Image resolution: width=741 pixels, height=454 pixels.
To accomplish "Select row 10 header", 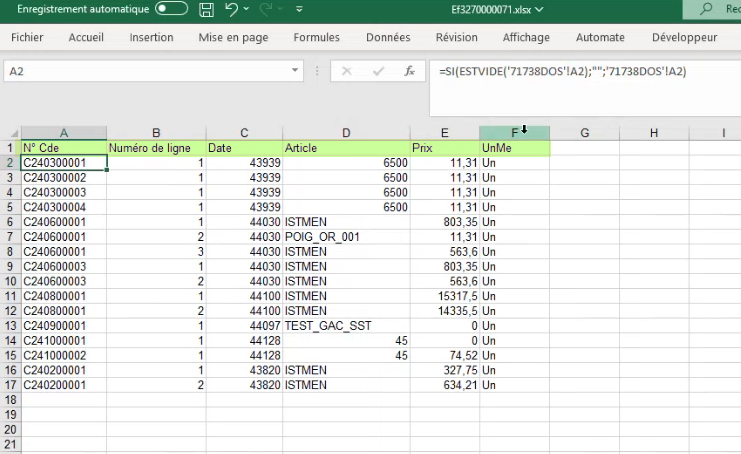I will [x=10, y=282].
